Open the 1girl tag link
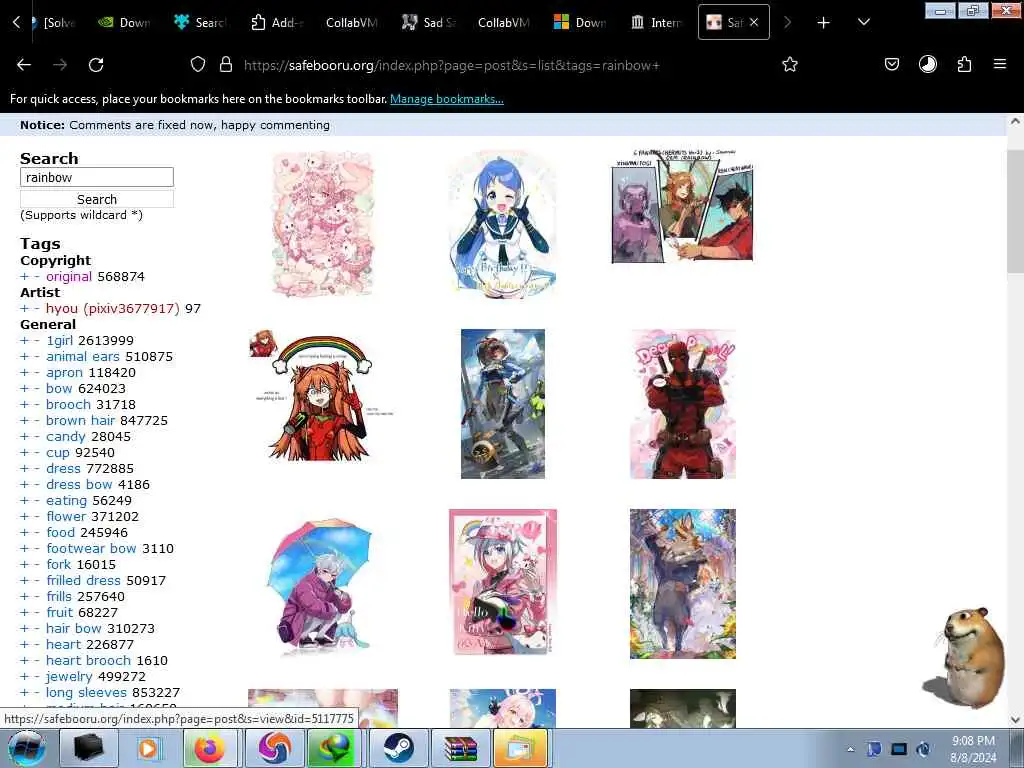The image size is (1024, 768). pyautogui.click(x=59, y=341)
